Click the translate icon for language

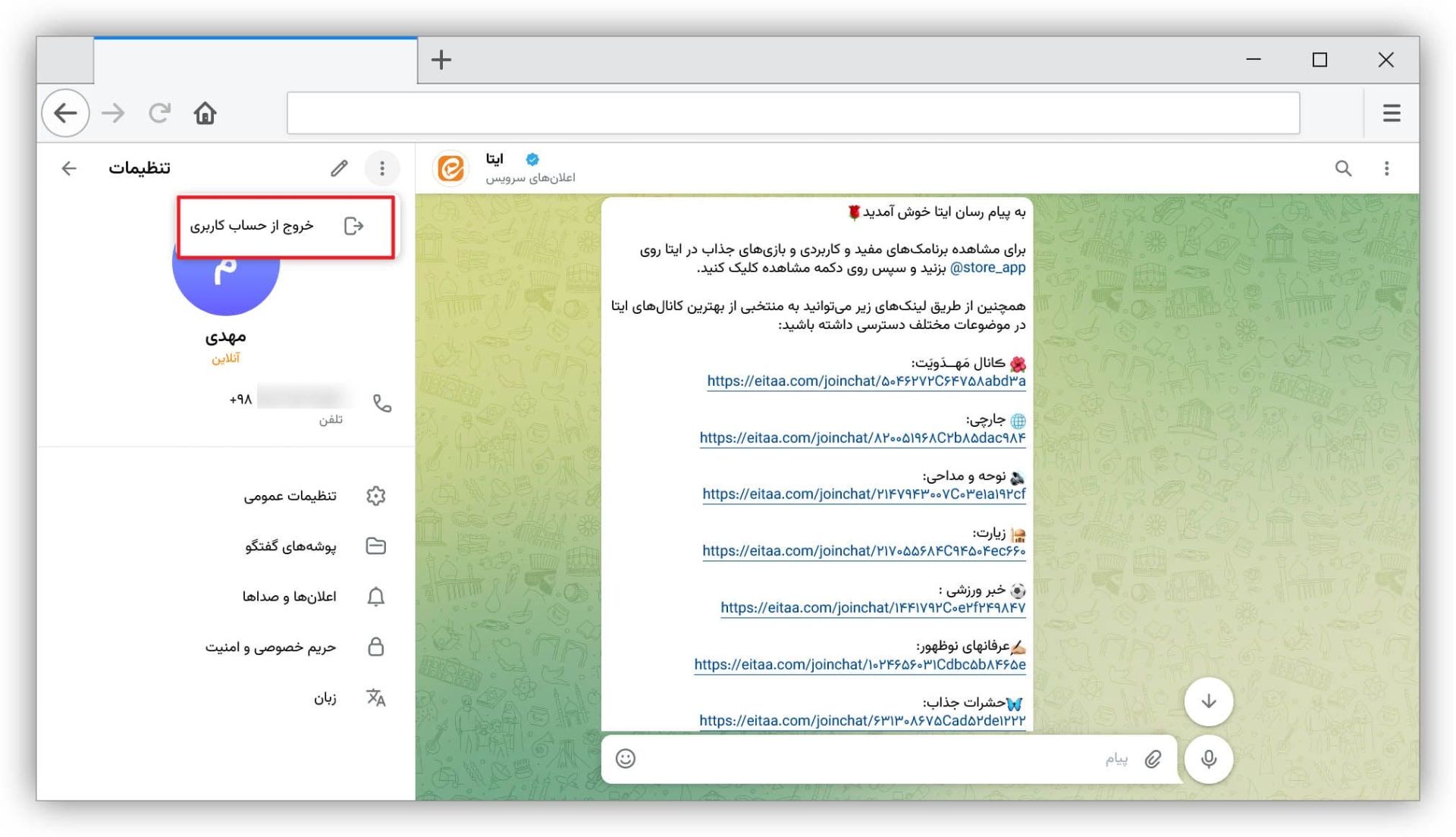tap(376, 697)
